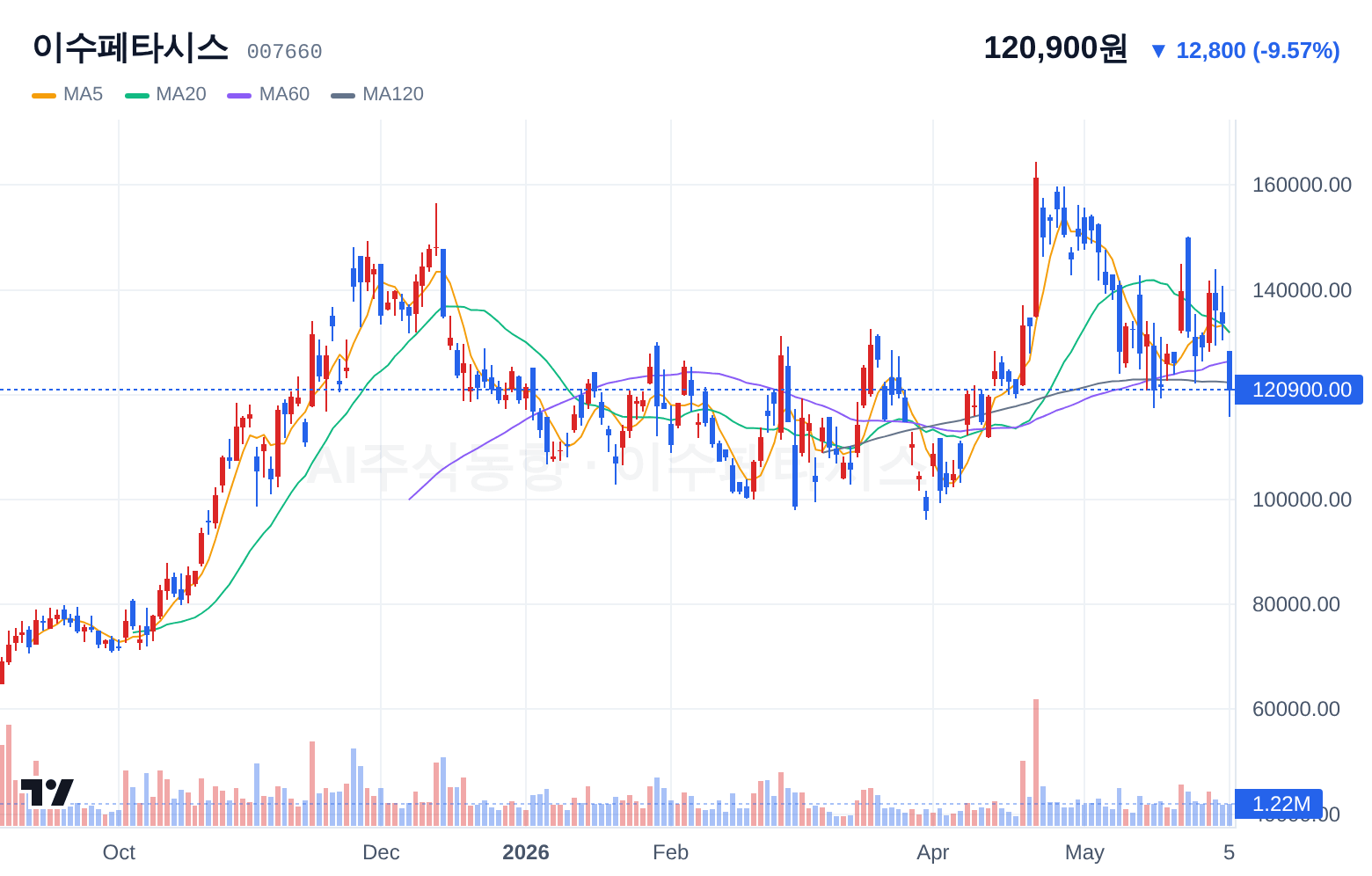Click the 100000.00 price axis label
This screenshot has width=1372, height=876.
pos(1302,500)
